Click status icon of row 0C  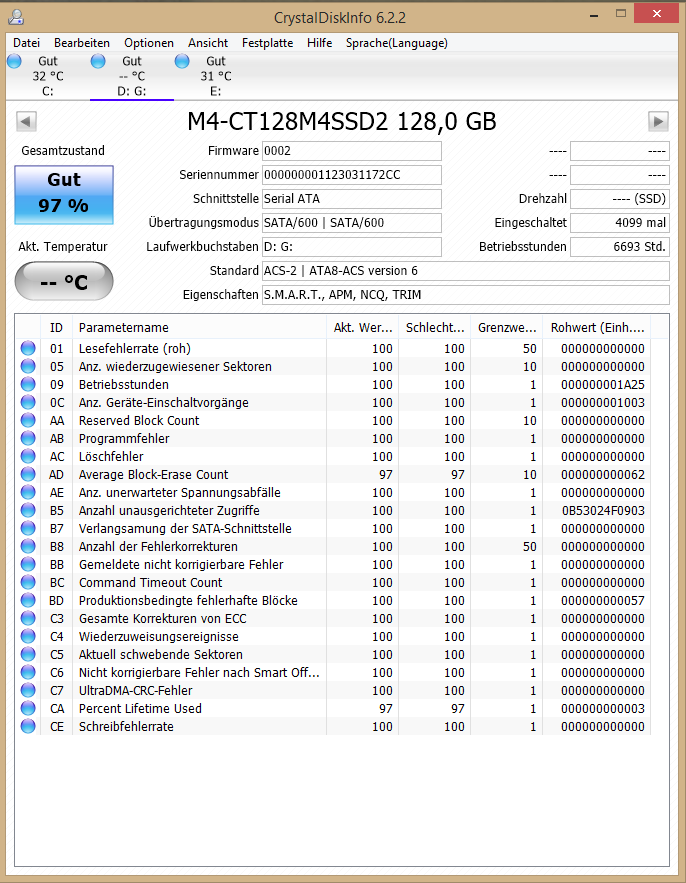[x=28, y=403]
